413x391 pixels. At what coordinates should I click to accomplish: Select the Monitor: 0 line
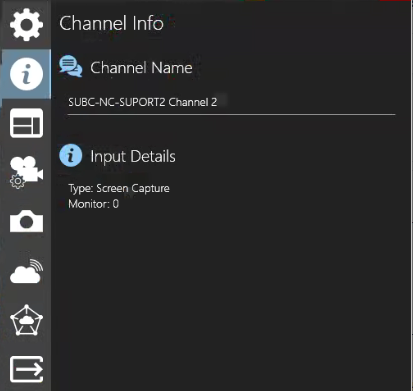94,204
